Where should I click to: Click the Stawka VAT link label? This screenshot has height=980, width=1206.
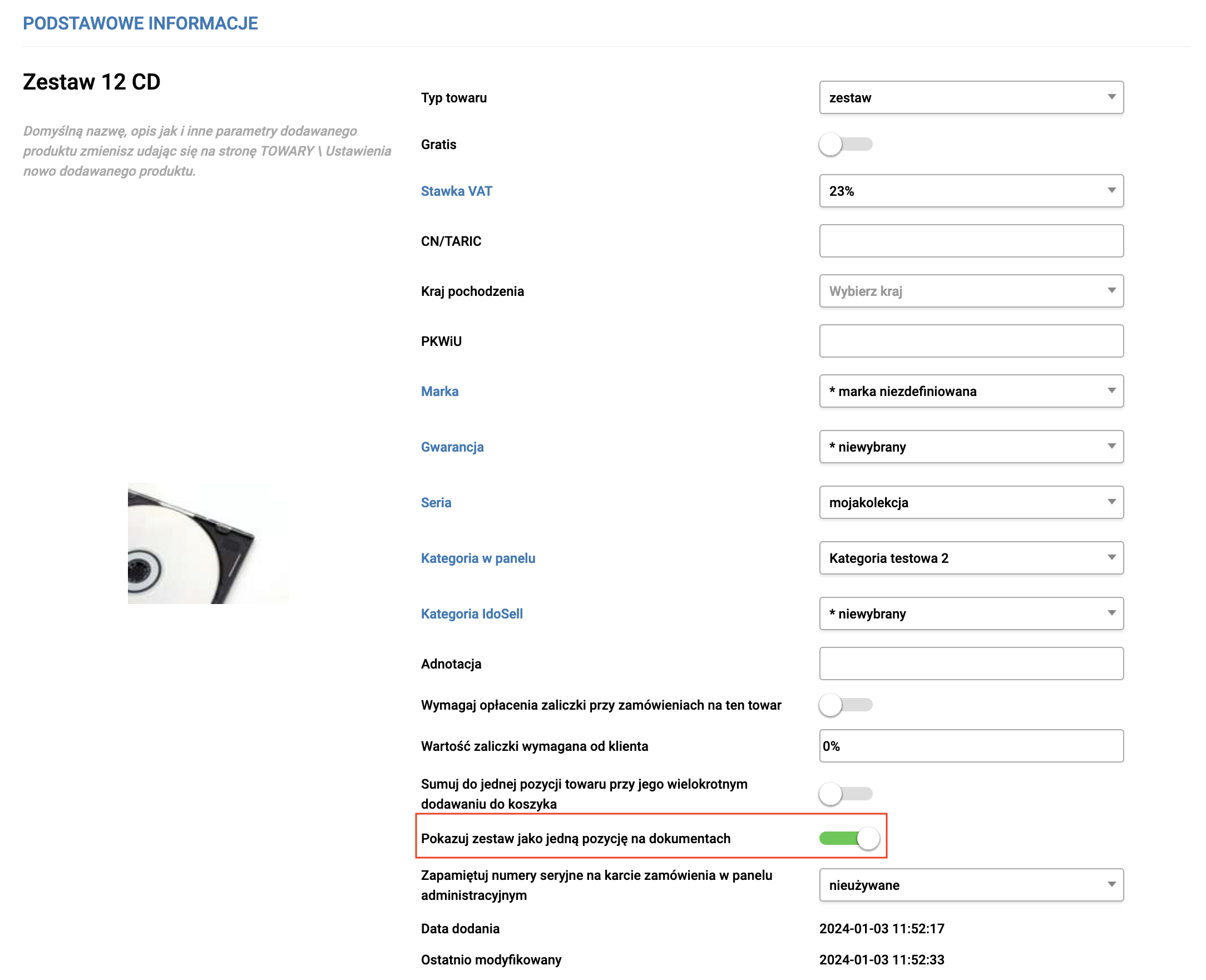pos(456,191)
